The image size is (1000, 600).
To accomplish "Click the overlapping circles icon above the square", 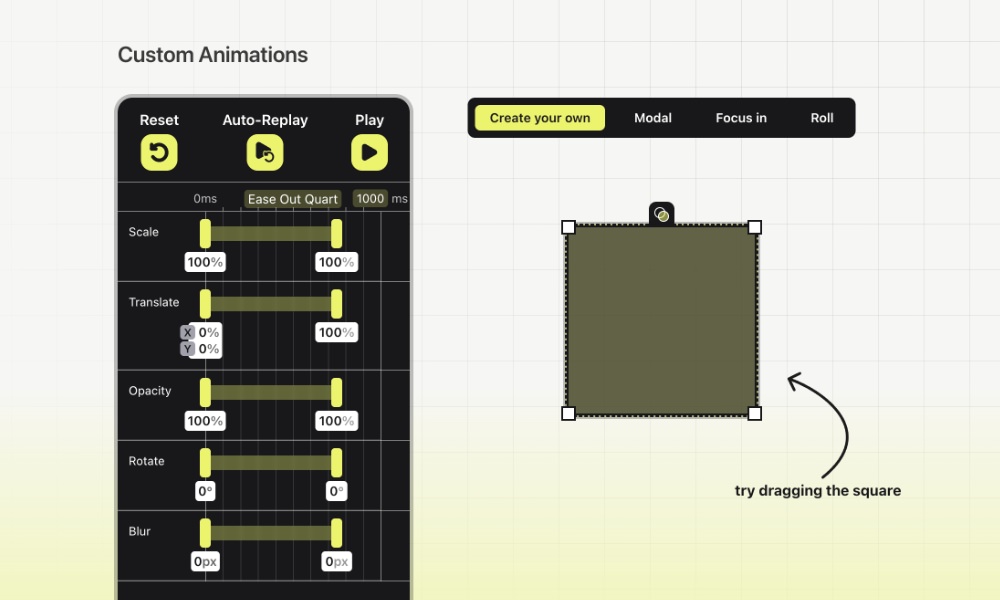I will [x=662, y=213].
